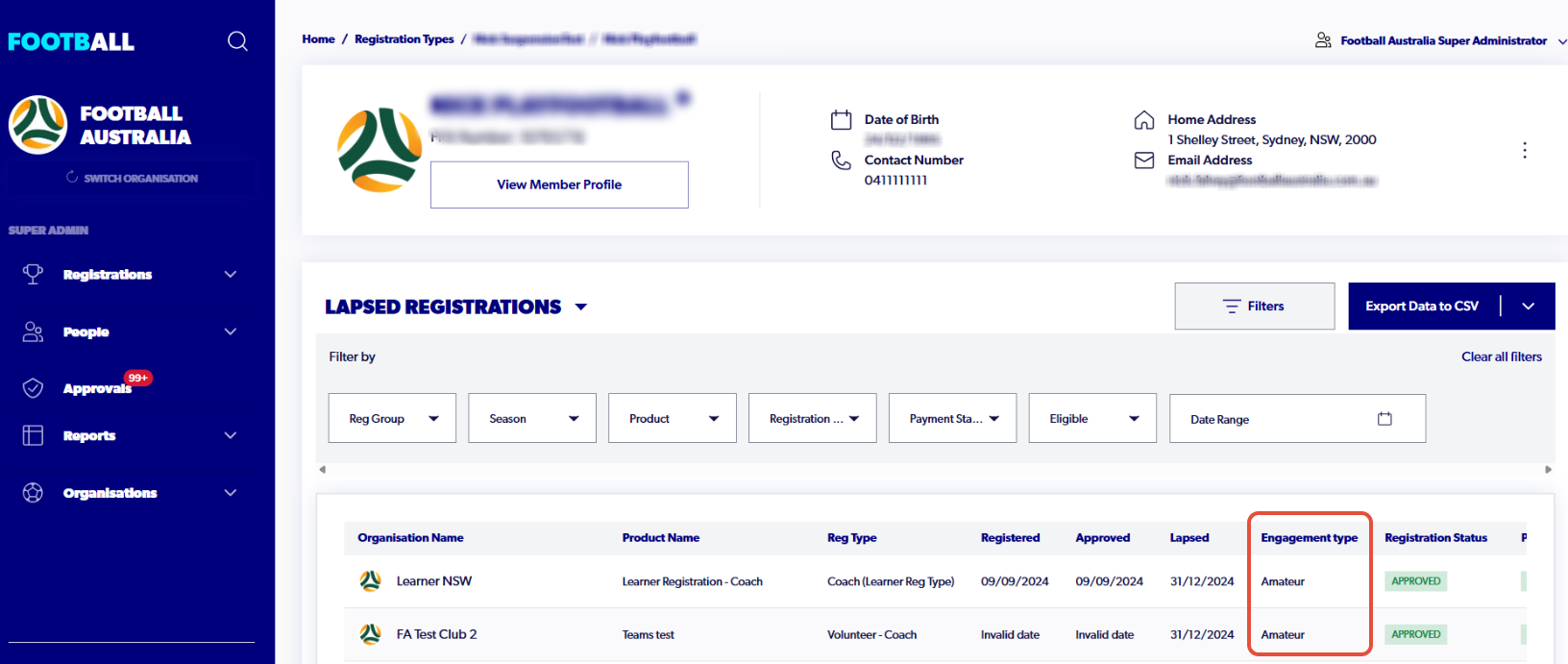Sort by Approved column header
1568x664 pixels.
(x=1103, y=538)
